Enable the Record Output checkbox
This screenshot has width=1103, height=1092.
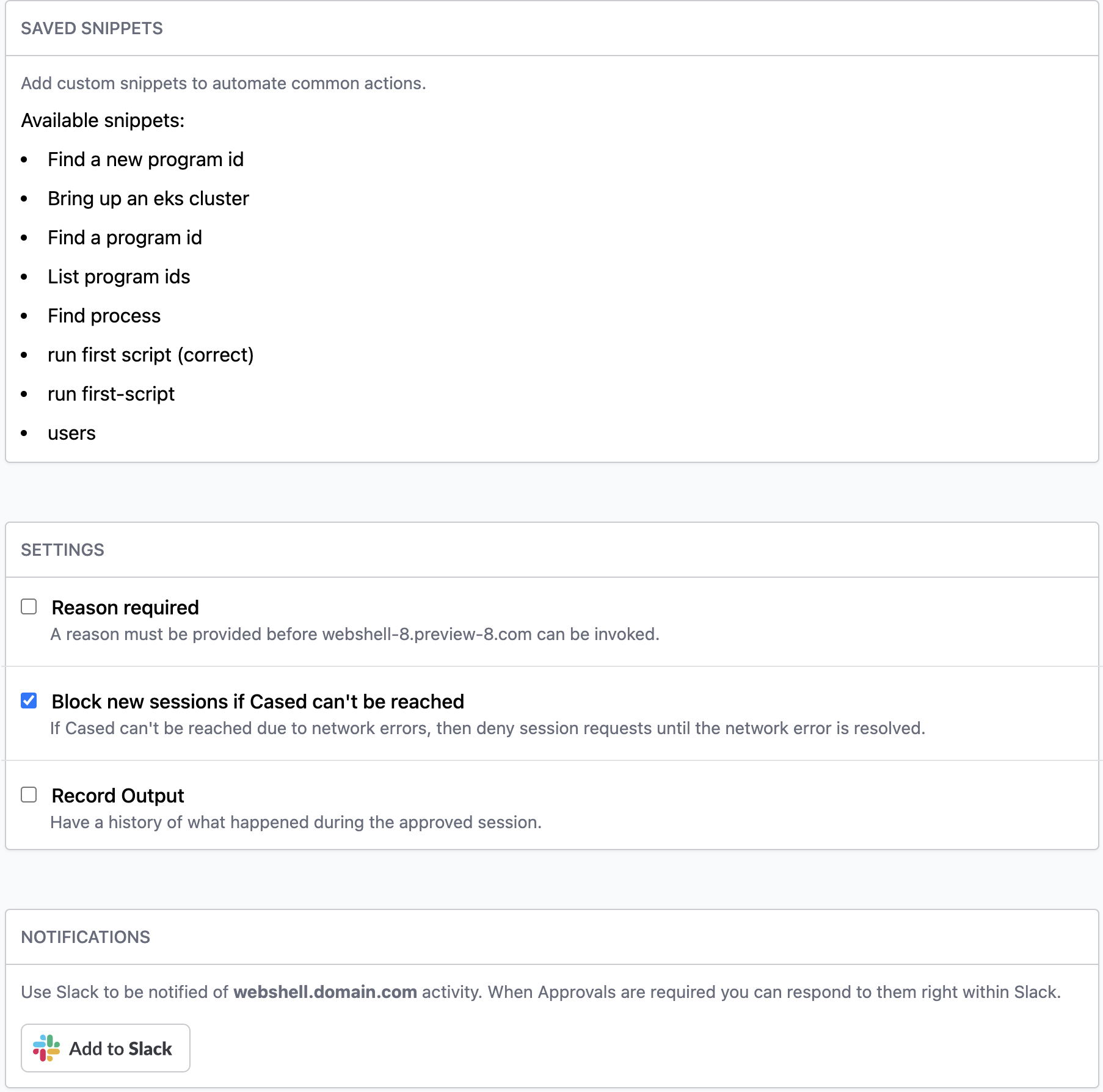pyautogui.click(x=29, y=795)
